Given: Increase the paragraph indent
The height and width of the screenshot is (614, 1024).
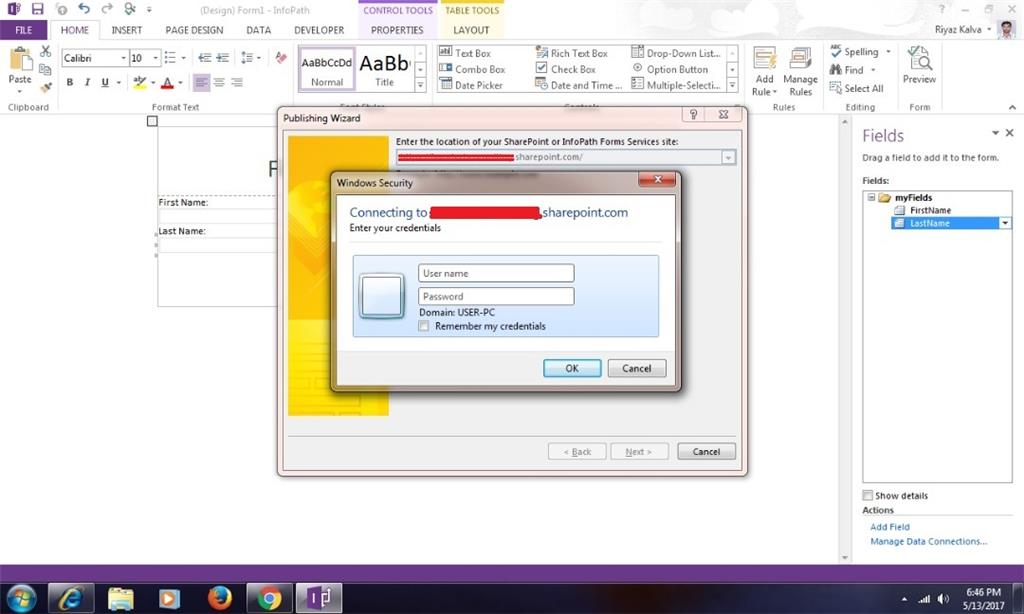Looking at the screenshot, I should click(223, 57).
